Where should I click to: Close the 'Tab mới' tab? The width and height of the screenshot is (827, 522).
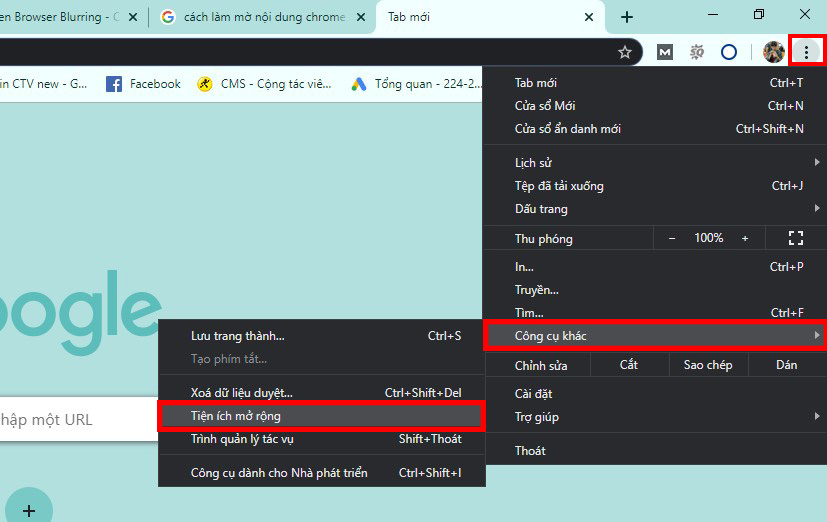tap(589, 17)
